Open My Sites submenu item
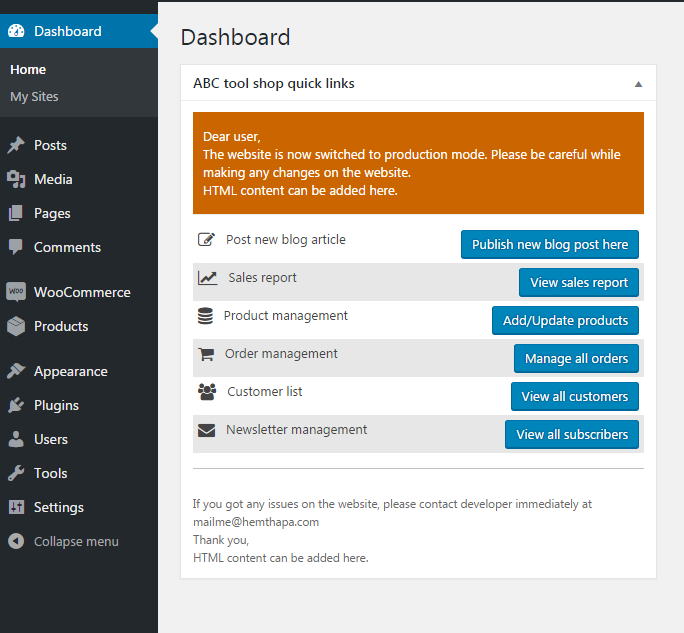This screenshot has height=633, width=684. (34, 96)
